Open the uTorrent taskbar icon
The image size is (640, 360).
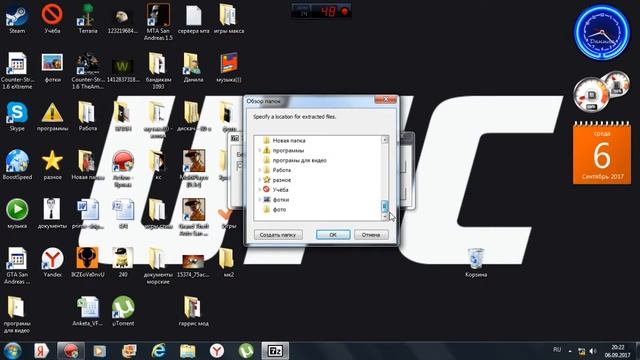point(246,351)
